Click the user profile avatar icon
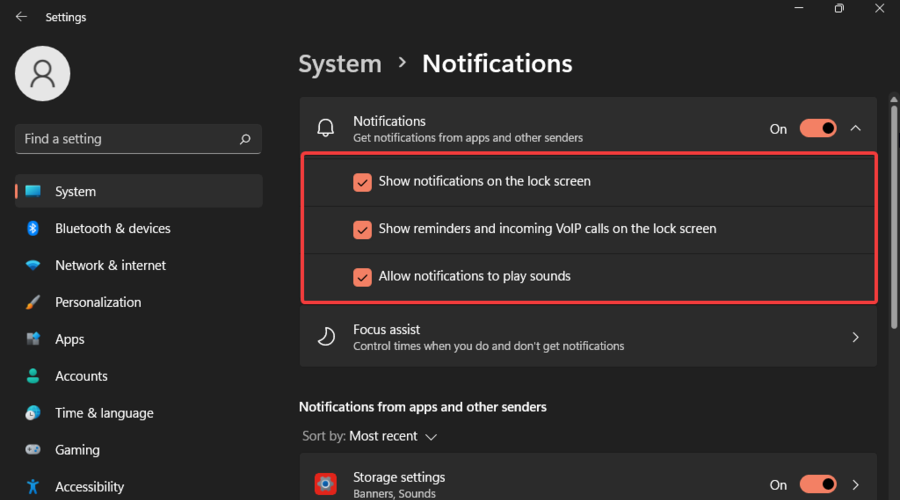 (43, 73)
